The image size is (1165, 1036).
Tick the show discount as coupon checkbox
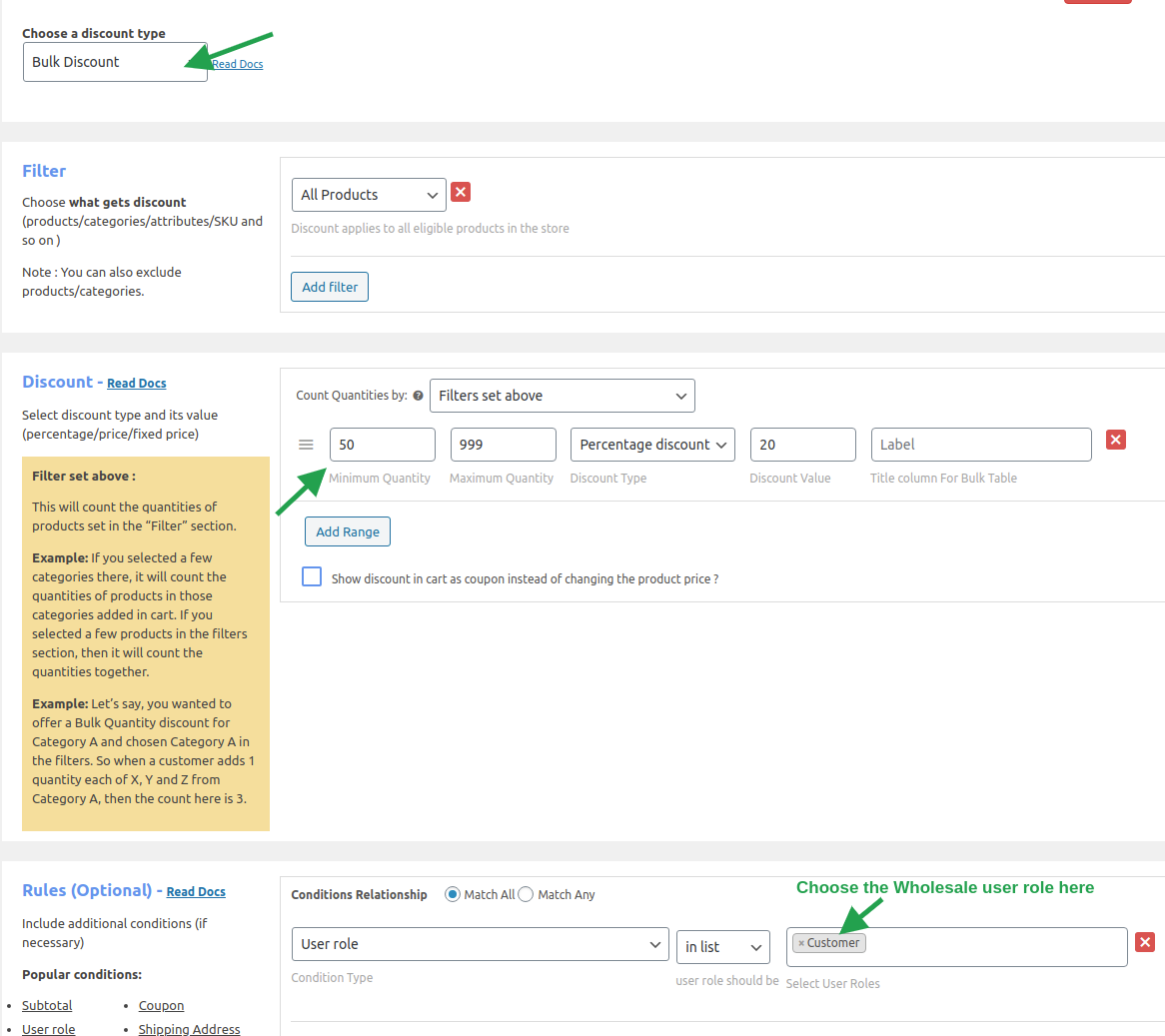pos(312,577)
